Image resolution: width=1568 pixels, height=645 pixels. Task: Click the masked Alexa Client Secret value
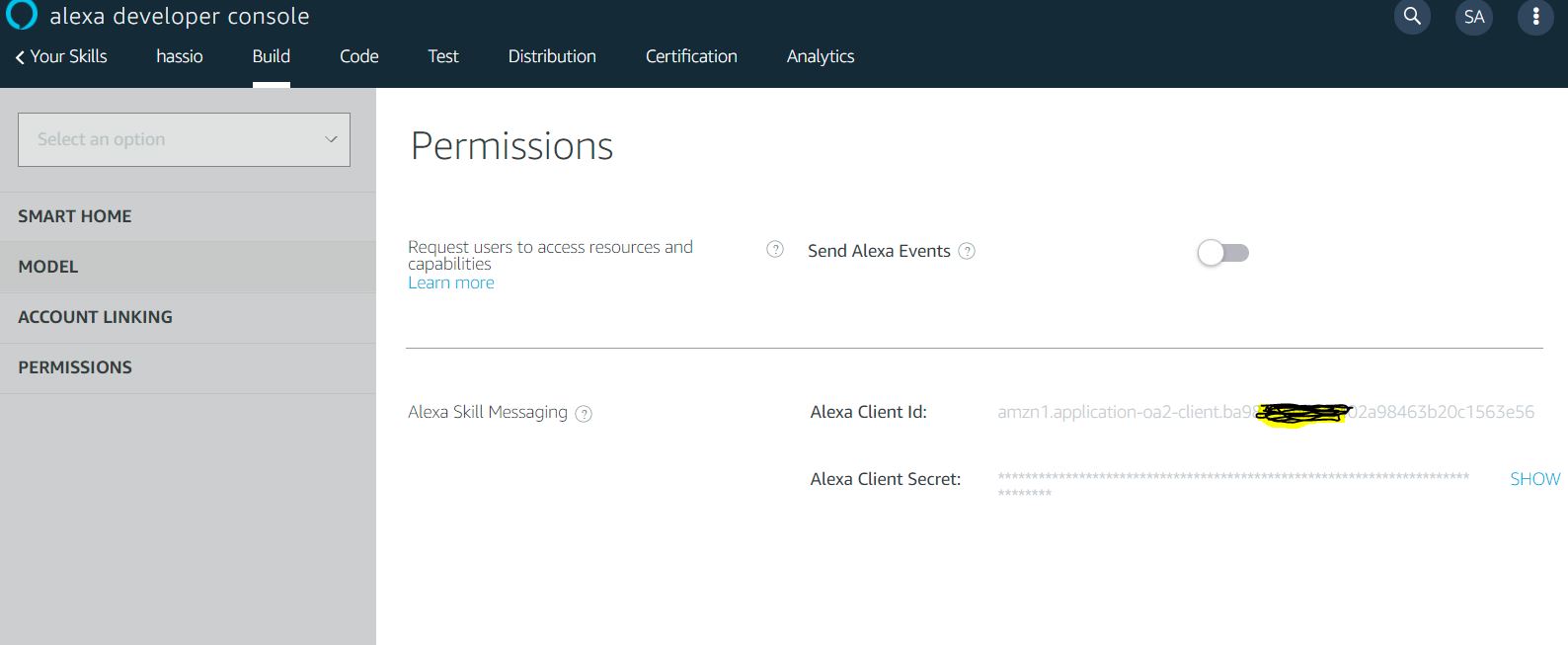[x=1233, y=484]
